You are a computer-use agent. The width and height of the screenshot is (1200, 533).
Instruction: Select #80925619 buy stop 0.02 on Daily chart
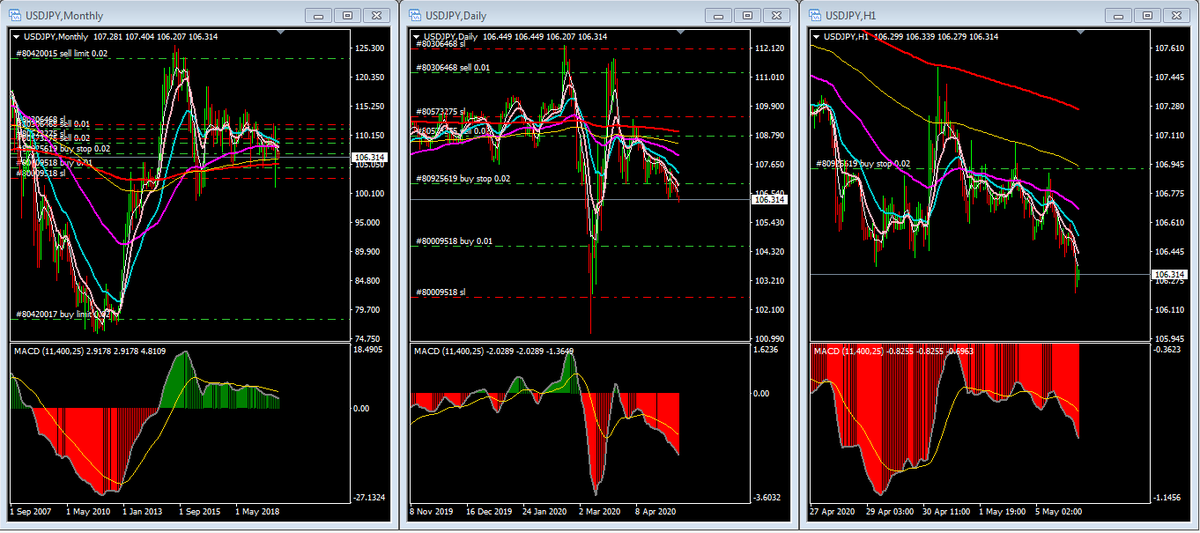(x=462, y=177)
